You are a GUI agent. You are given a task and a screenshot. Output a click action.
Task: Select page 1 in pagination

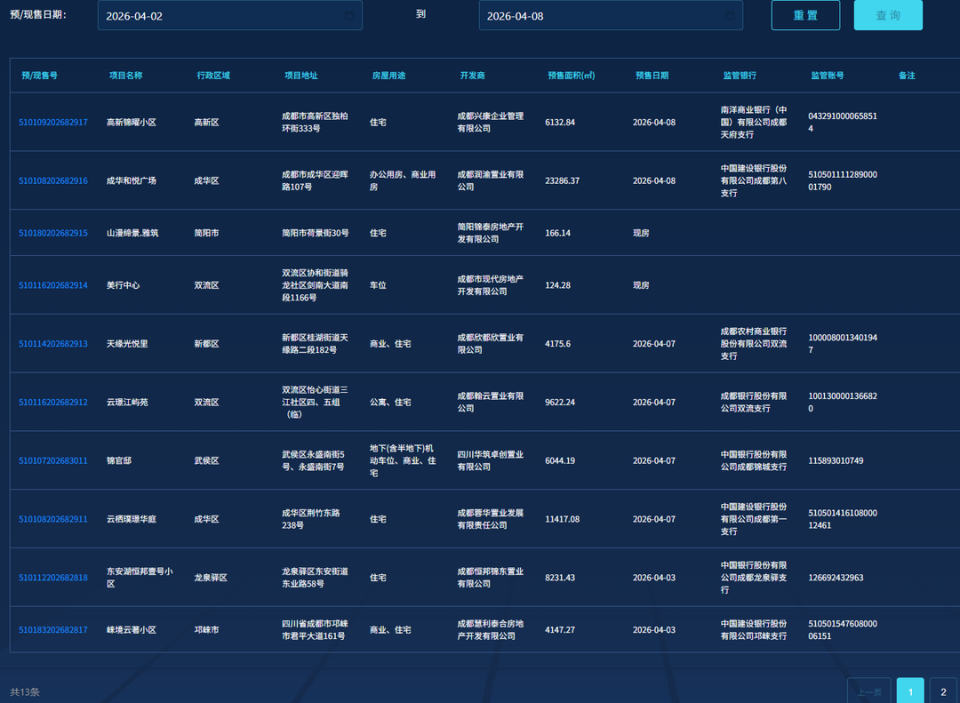tap(910, 691)
